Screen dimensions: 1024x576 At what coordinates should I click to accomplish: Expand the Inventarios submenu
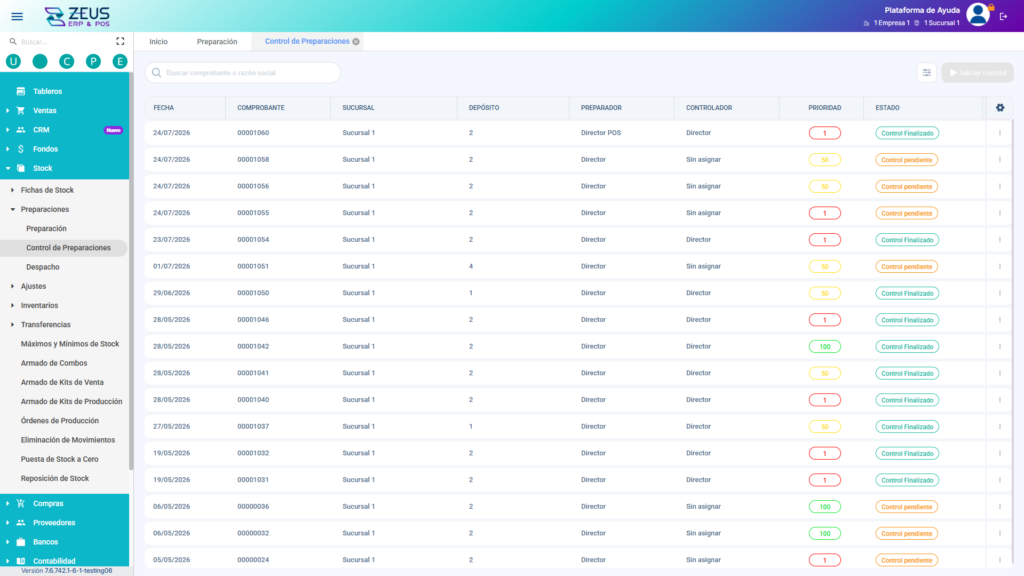[12, 306]
